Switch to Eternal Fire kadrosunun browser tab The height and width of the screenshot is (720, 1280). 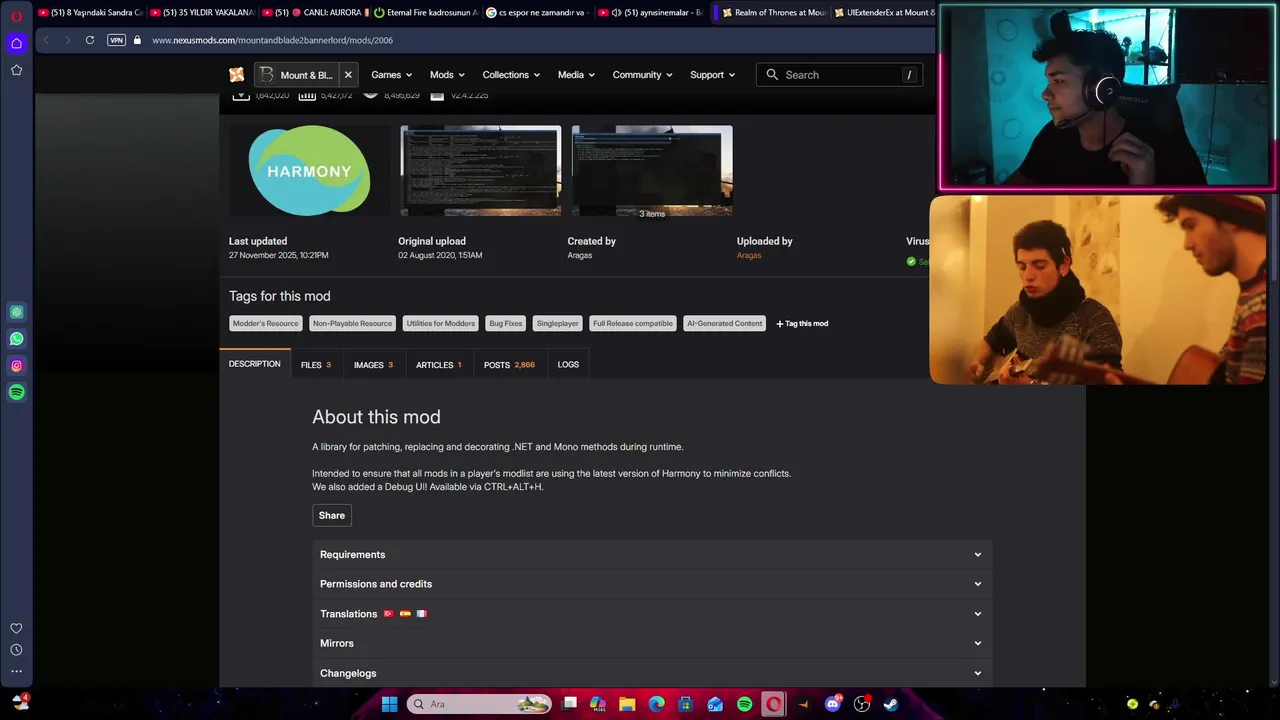click(x=426, y=12)
